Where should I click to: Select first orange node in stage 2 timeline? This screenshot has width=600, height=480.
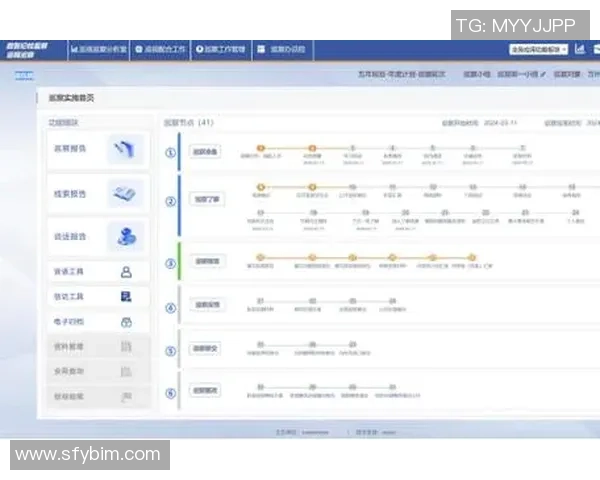tap(261, 187)
